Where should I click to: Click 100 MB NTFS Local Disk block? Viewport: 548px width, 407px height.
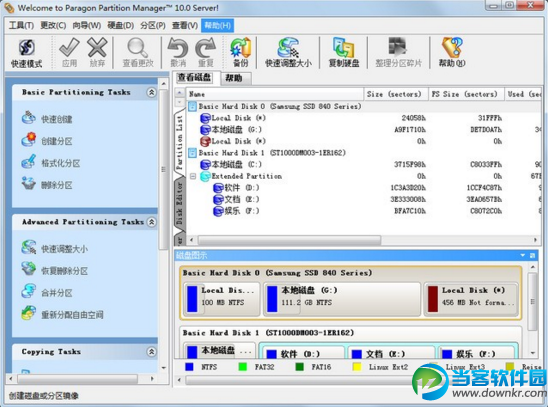pos(222,299)
